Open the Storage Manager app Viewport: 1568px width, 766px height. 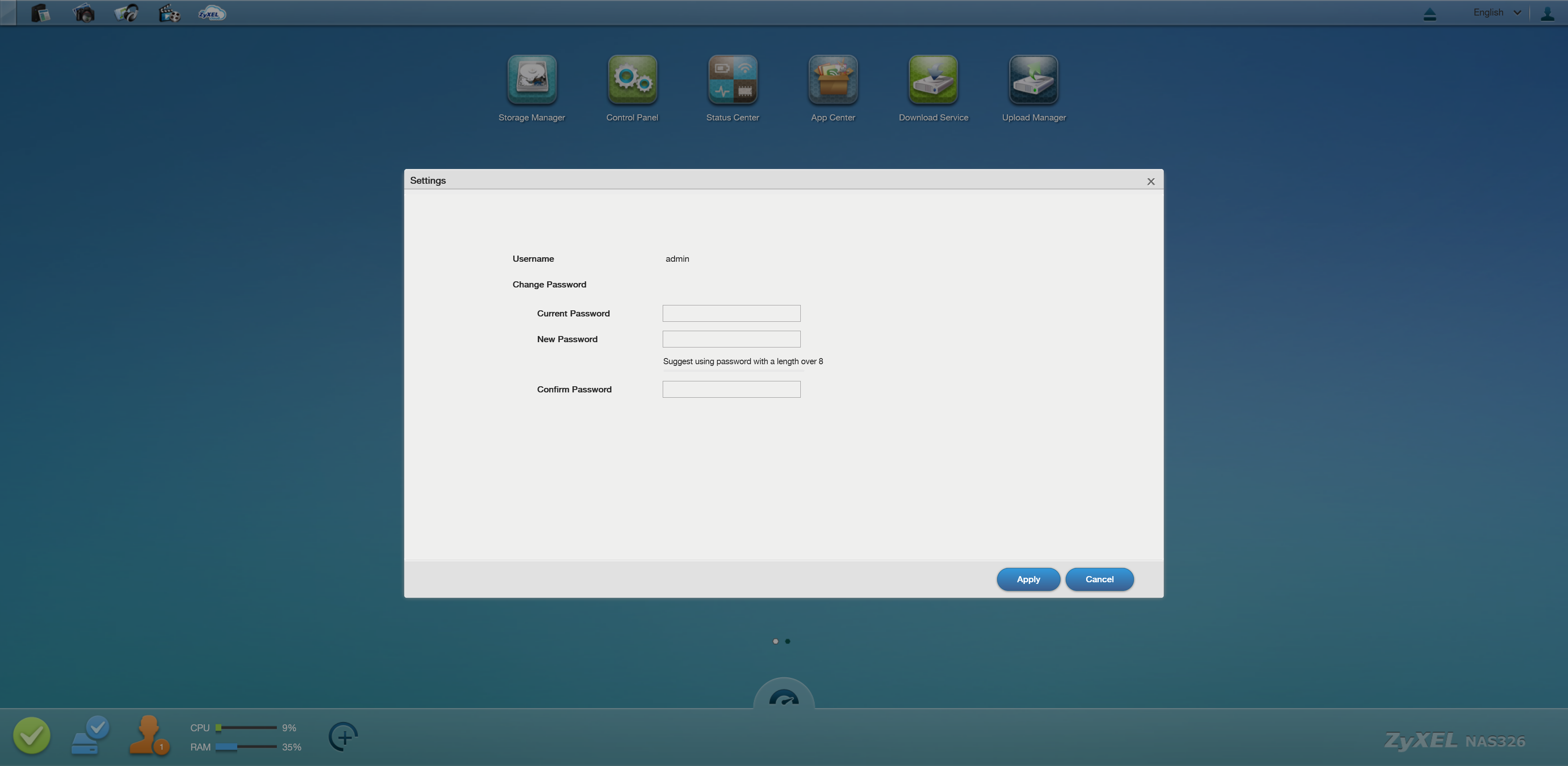pos(531,80)
